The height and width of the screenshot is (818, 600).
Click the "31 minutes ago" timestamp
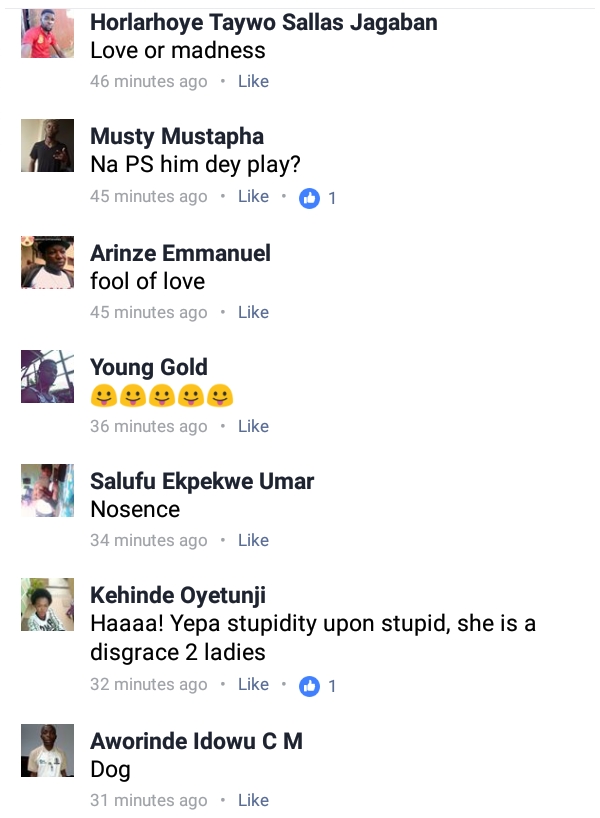point(148,800)
